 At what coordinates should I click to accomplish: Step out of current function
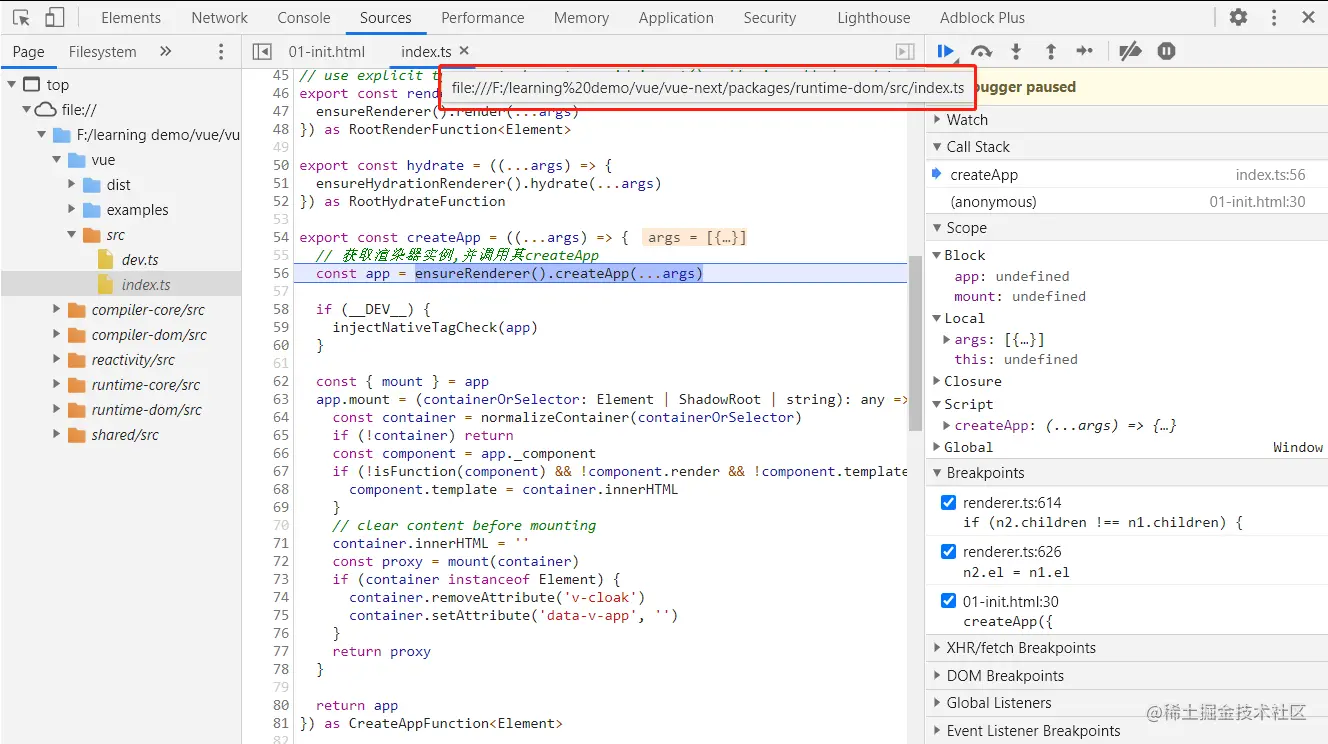coord(1050,52)
